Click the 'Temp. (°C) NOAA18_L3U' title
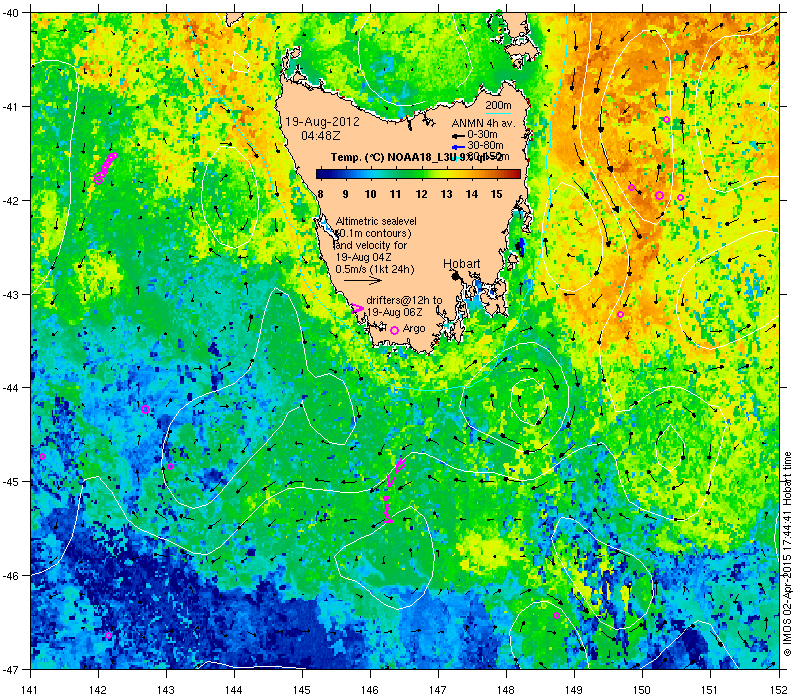This screenshot has height=700, width=800. (x=394, y=157)
